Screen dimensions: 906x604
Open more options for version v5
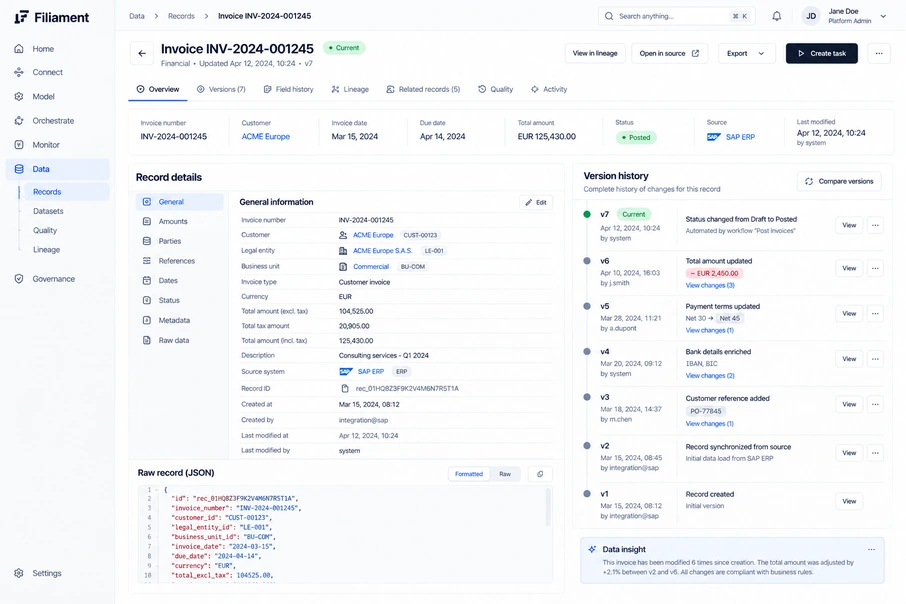coord(875,313)
